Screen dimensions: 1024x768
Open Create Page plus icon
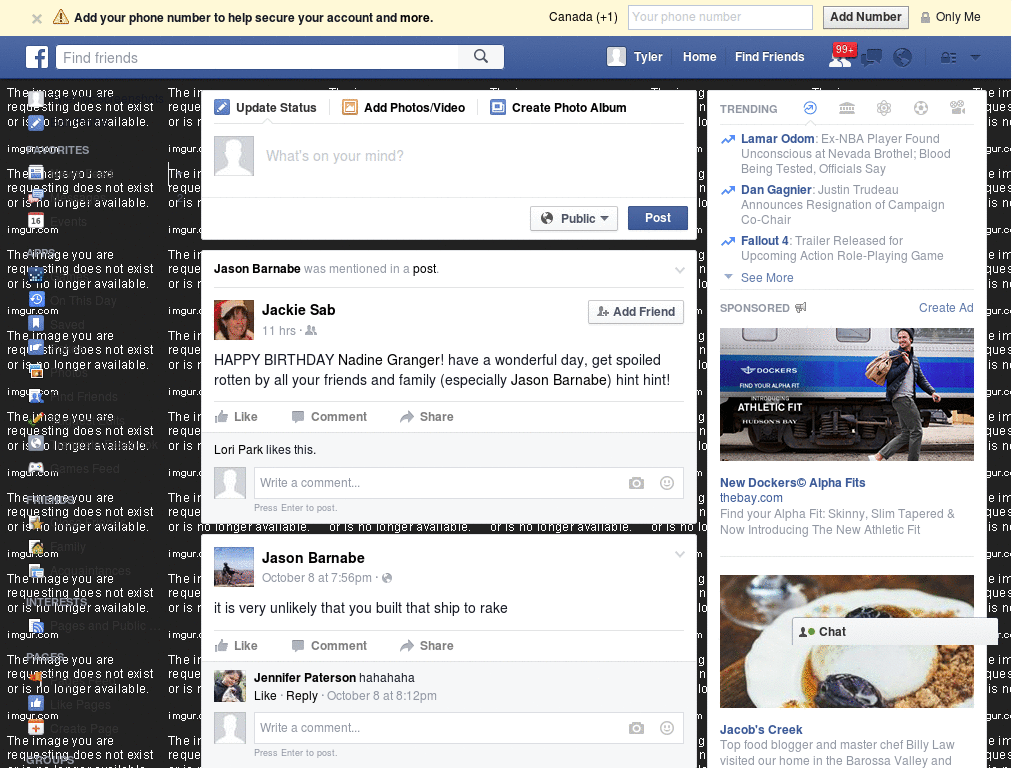pos(36,728)
